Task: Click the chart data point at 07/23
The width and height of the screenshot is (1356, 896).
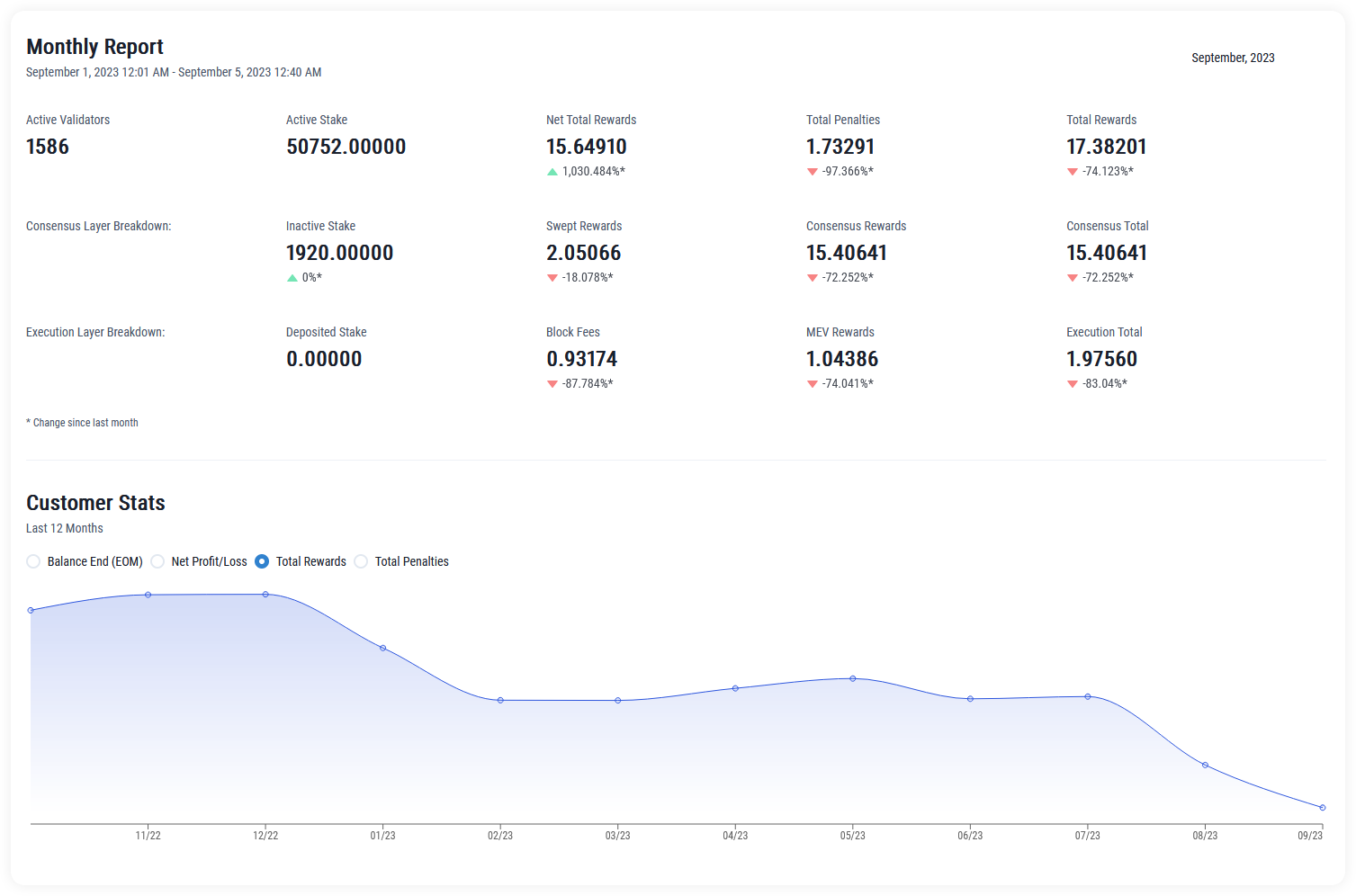Action: [x=1088, y=696]
